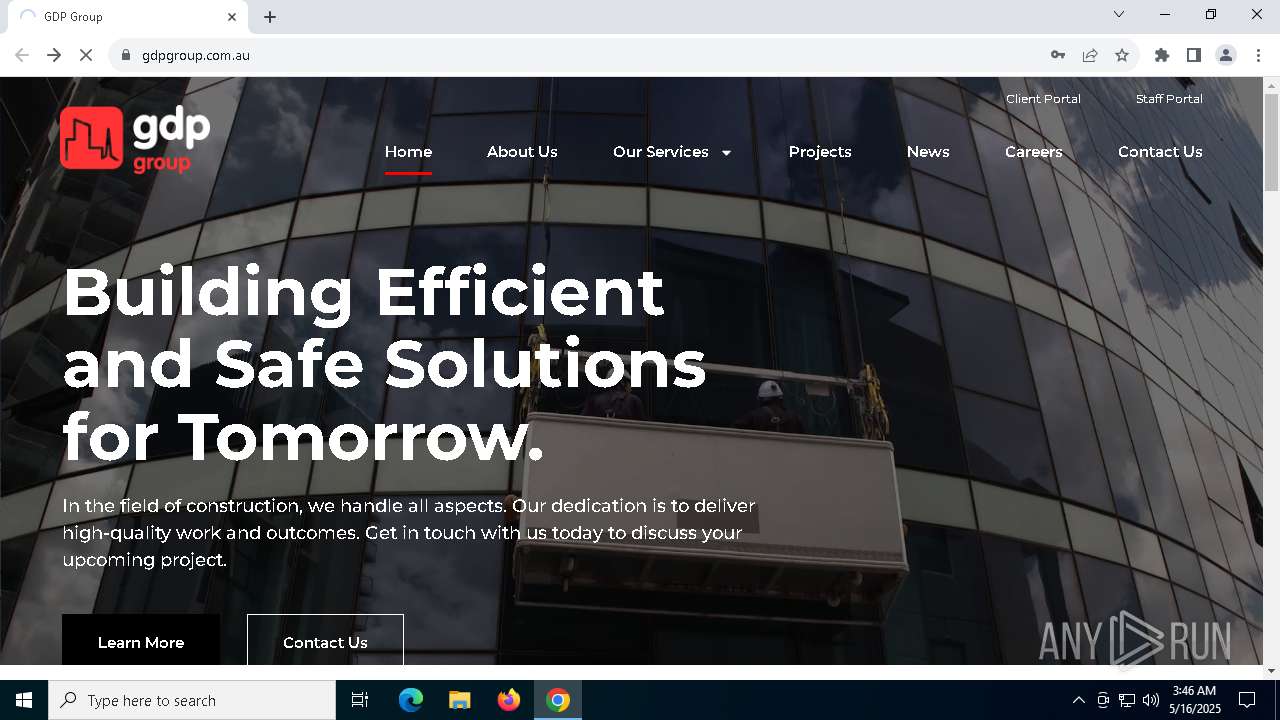Open a new tab with plus button

270,16
